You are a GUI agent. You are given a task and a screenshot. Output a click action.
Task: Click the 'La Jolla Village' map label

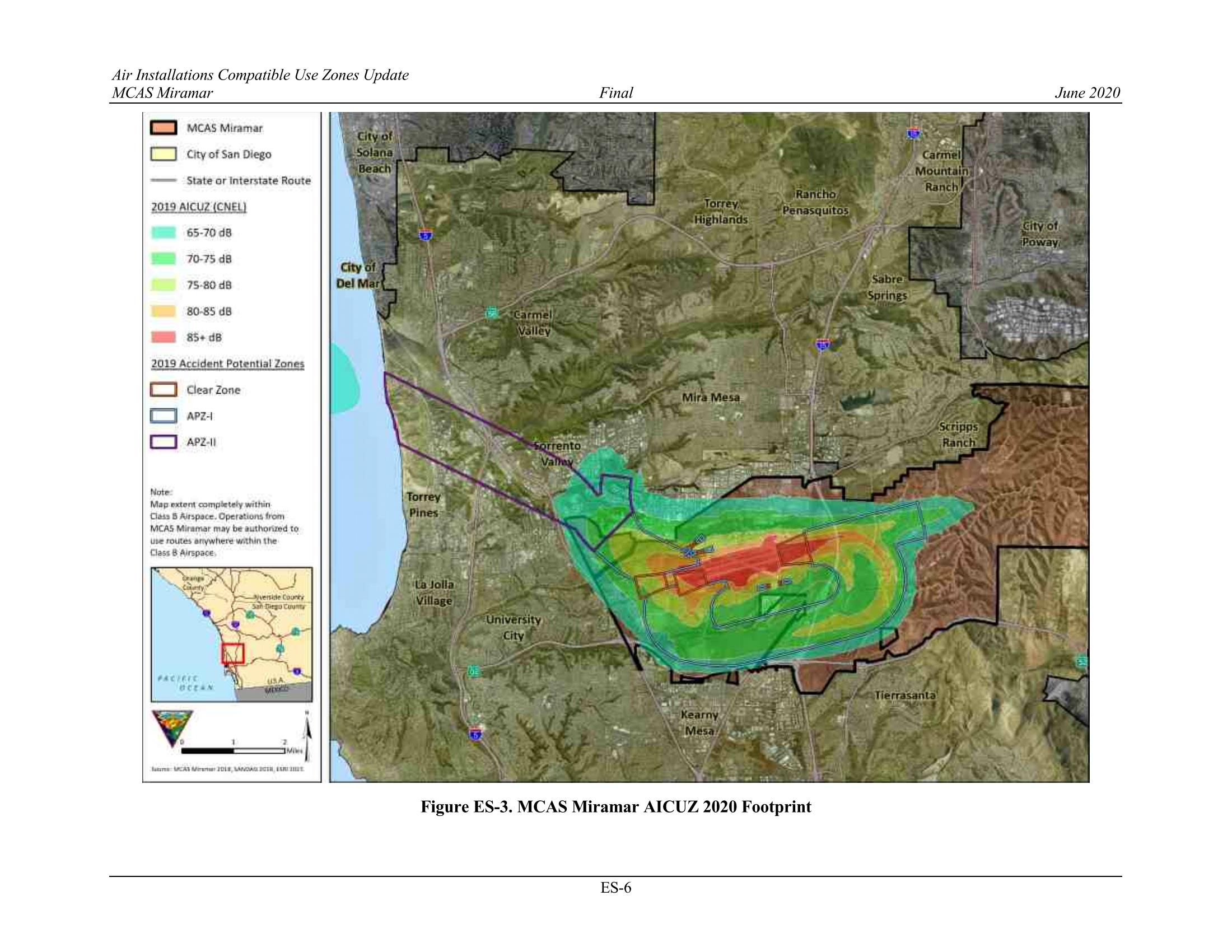pos(434,592)
